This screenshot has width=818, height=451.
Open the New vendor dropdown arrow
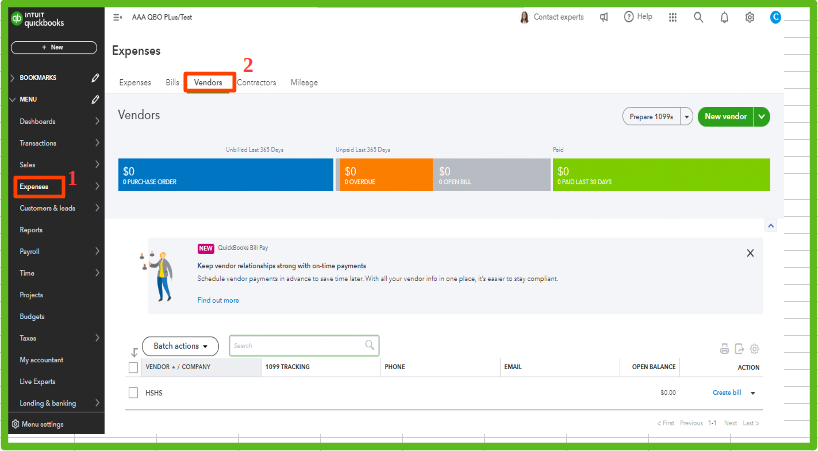pyautogui.click(x=762, y=117)
